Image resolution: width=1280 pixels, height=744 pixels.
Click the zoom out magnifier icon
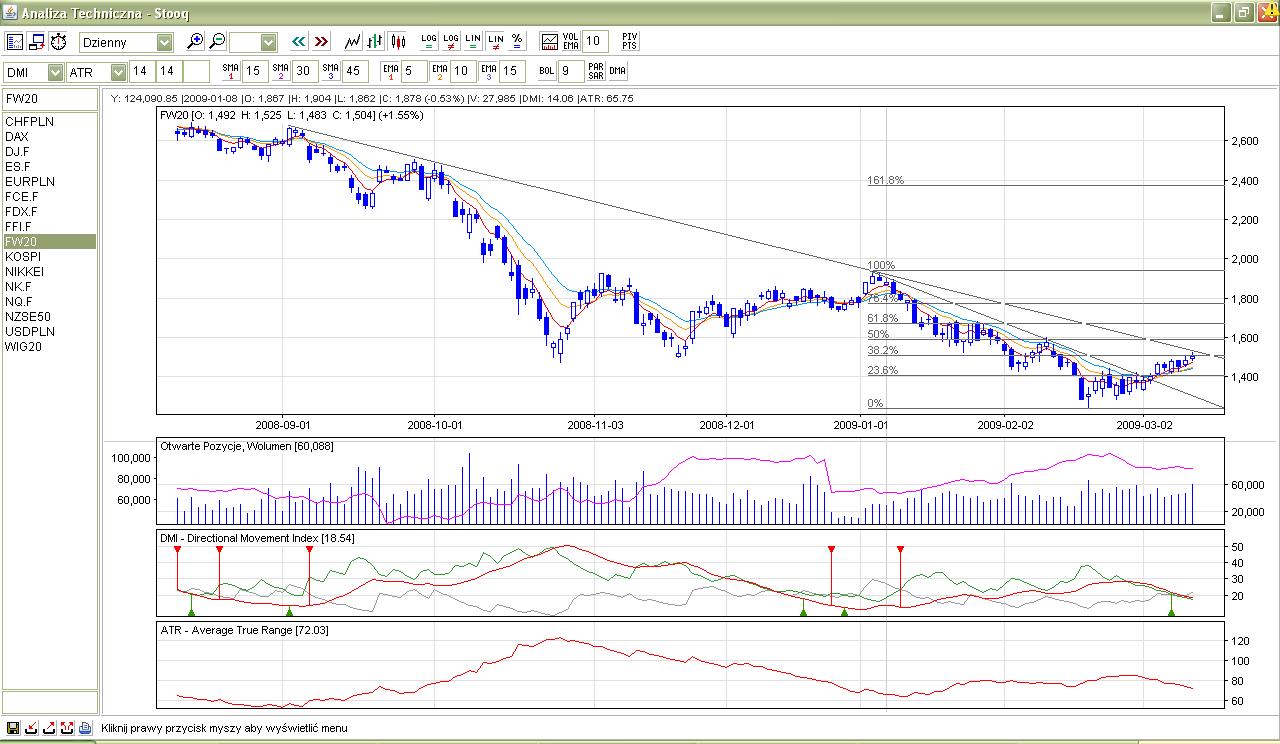[x=217, y=42]
